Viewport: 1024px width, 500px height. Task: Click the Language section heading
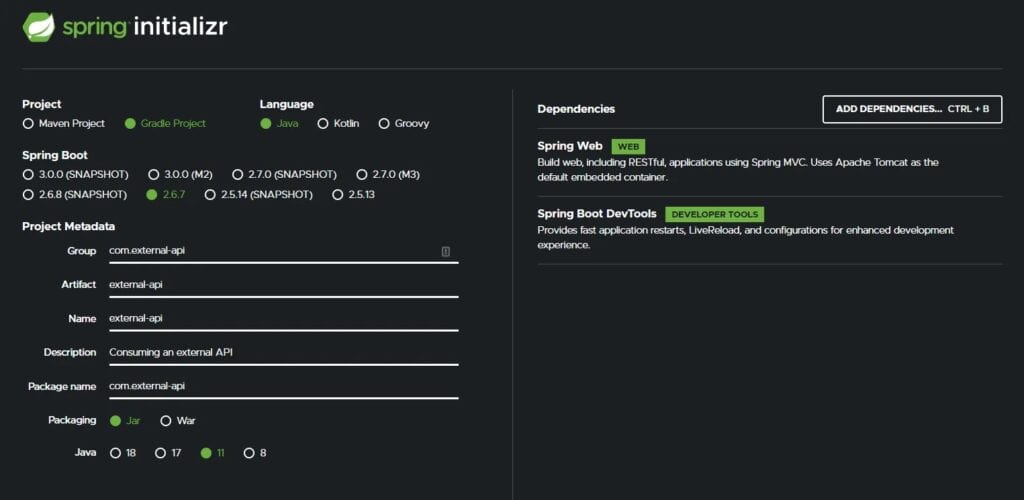tap(287, 104)
